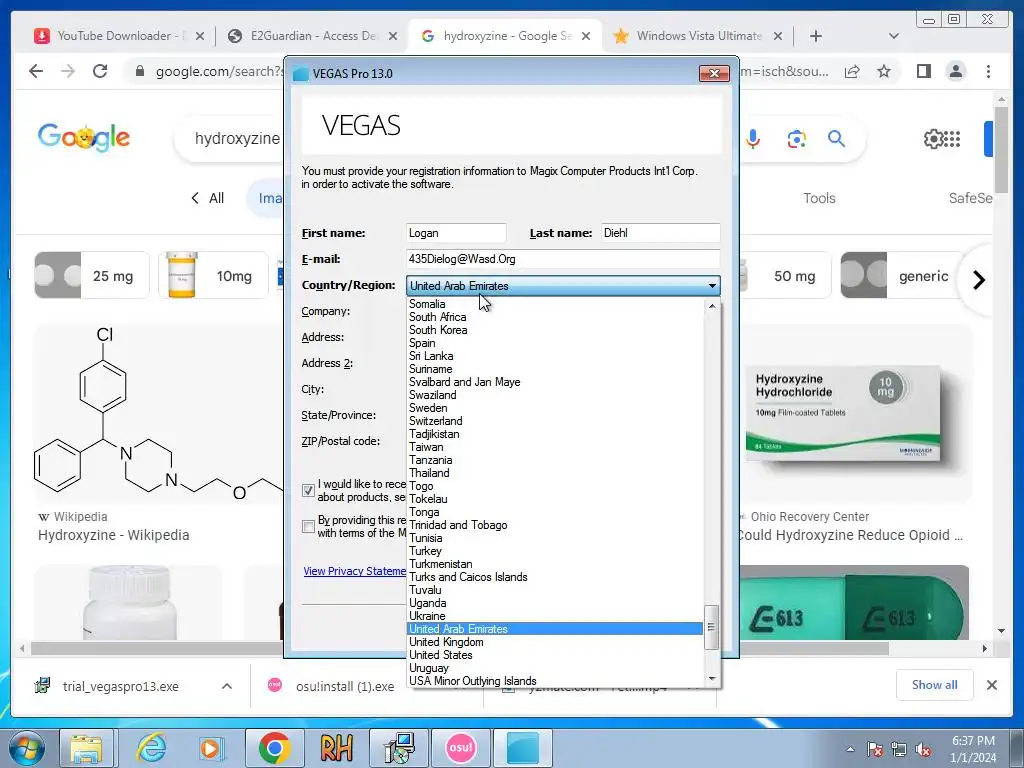1024x768 pixels.
Task: Click into the E-mail field
Action: [563, 259]
